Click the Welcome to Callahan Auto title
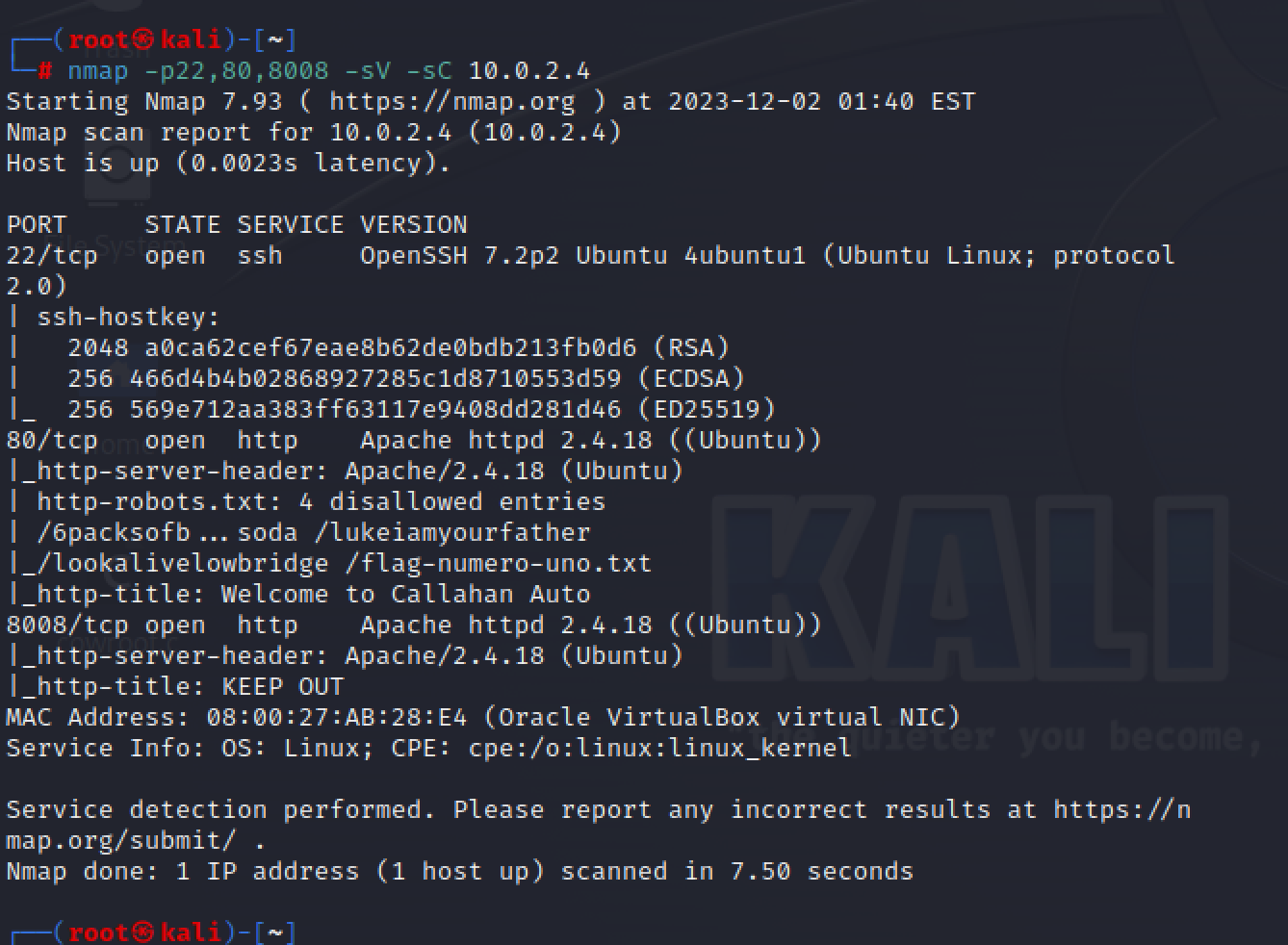1288x945 pixels. coord(405,595)
